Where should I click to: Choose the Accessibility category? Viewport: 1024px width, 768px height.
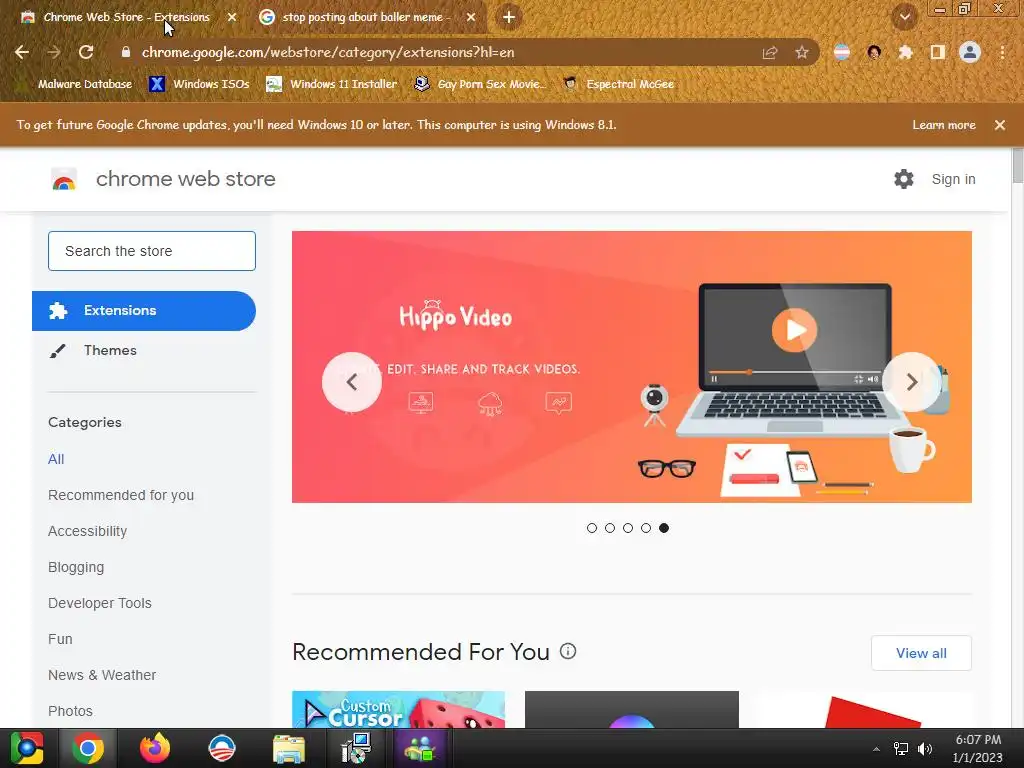point(88,531)
